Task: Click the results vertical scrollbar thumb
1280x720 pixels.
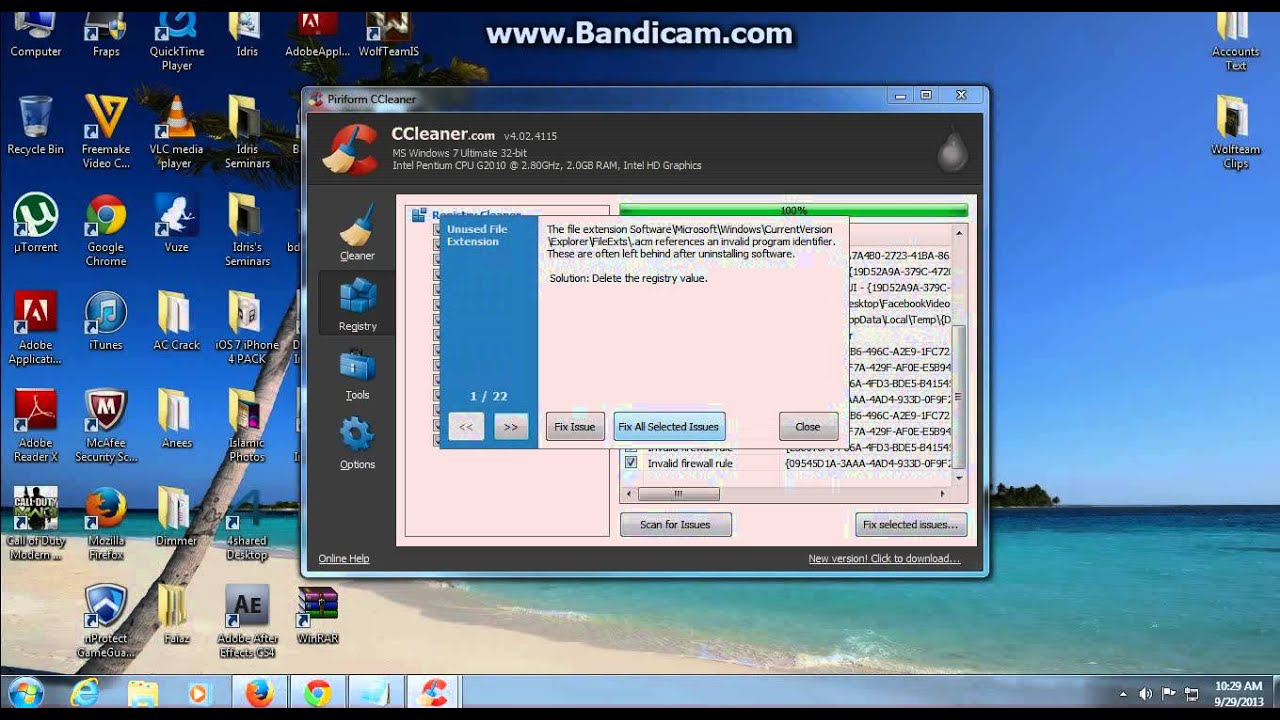Action: point(960,396)
